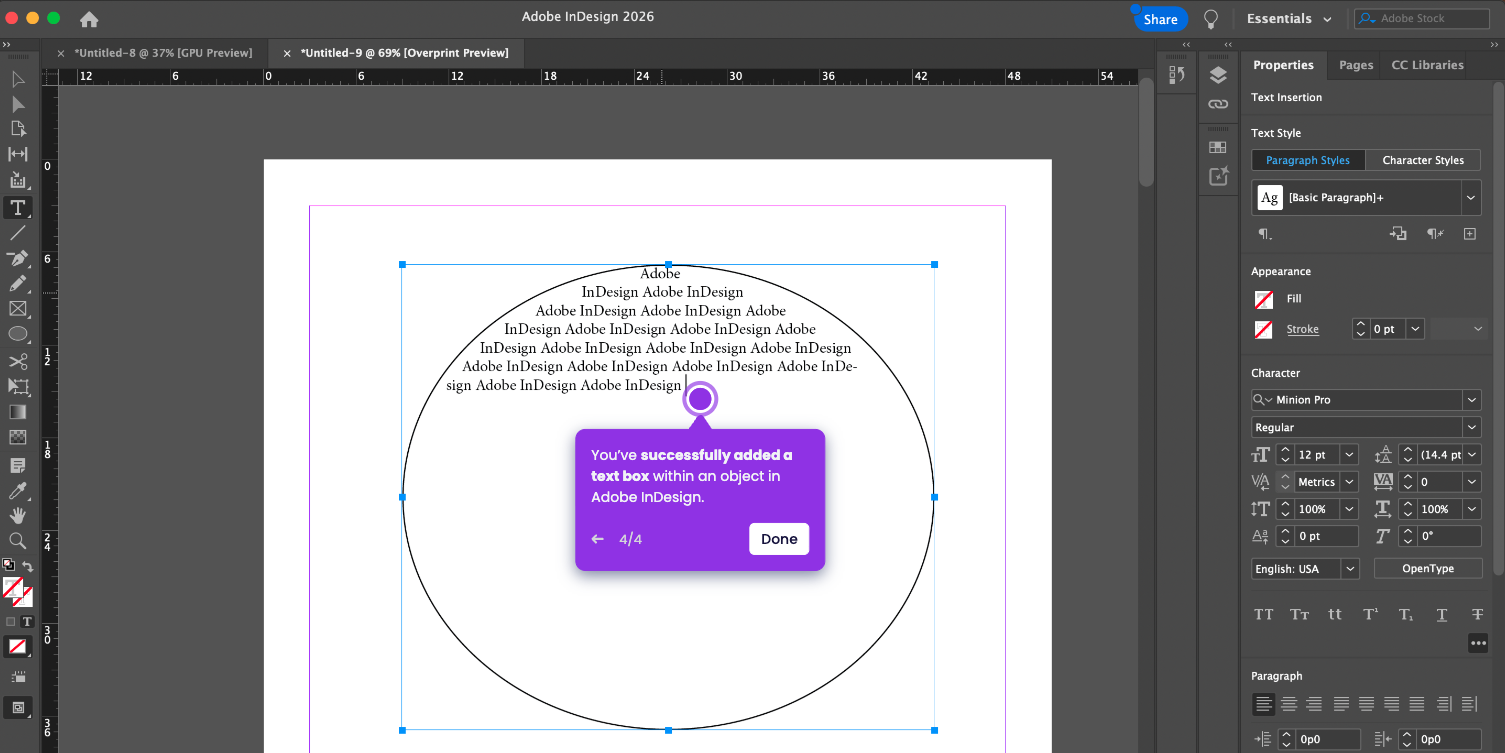The image size is (1505, 753).
Task: Select the Selection tool arrow
Action: pyautogui.click(x=18, y=79)
